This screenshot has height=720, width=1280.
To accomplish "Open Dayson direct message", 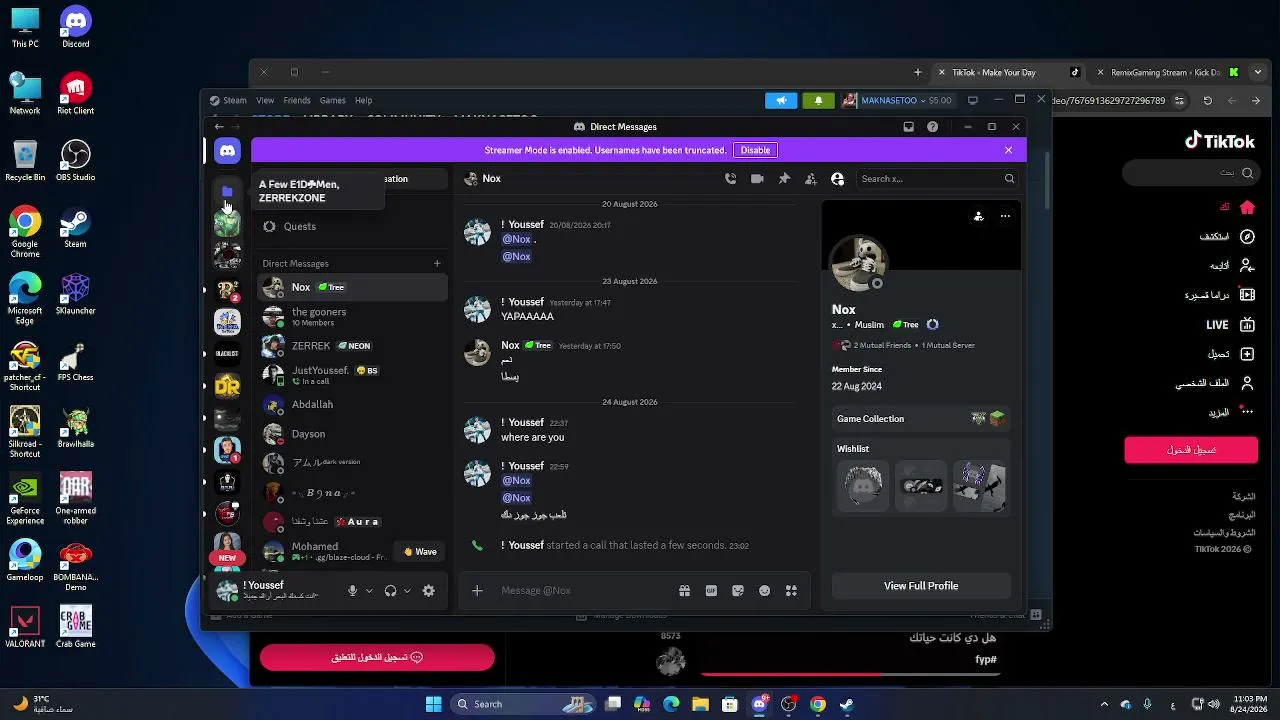I will coord(352,434).
